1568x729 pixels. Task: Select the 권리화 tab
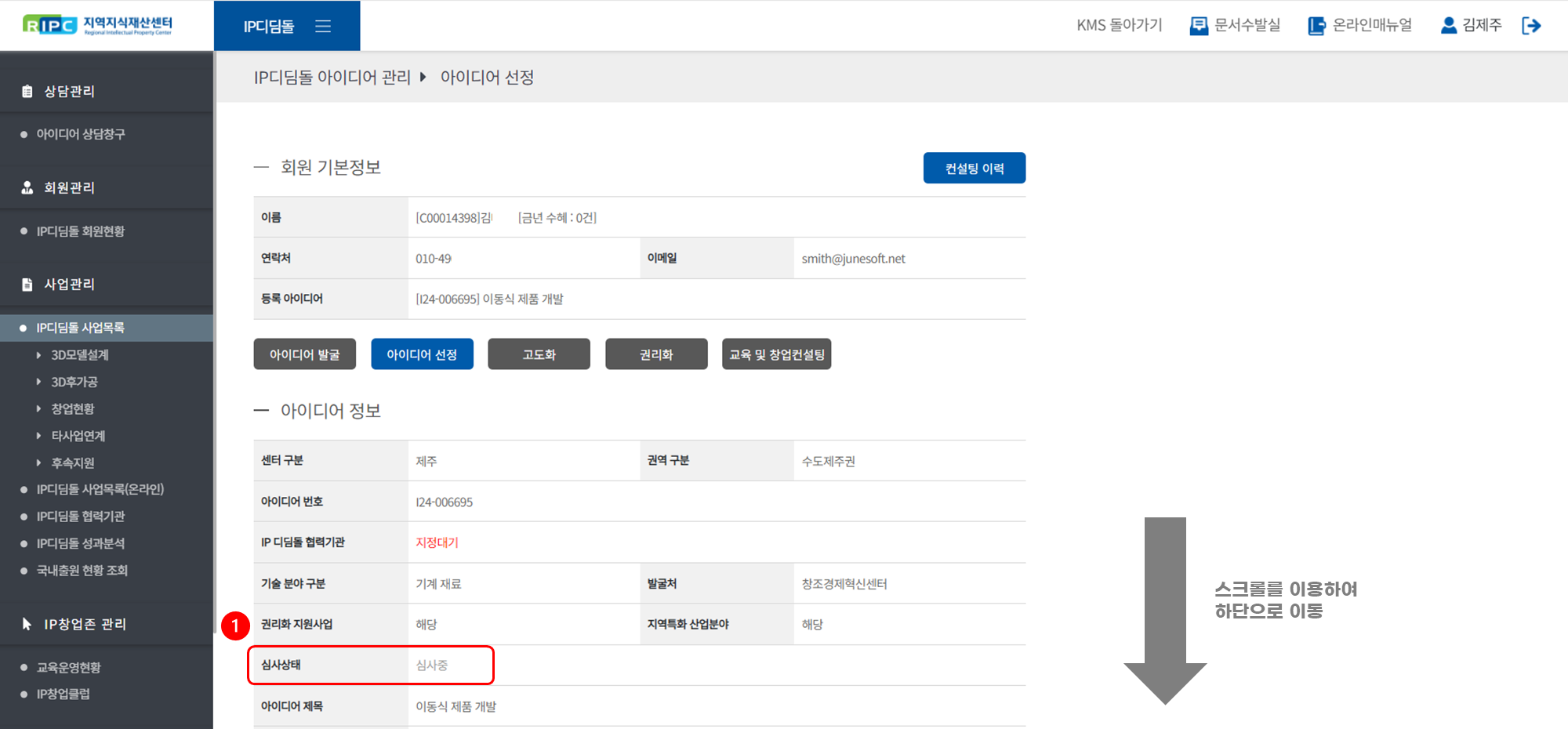tap(656, 354)
